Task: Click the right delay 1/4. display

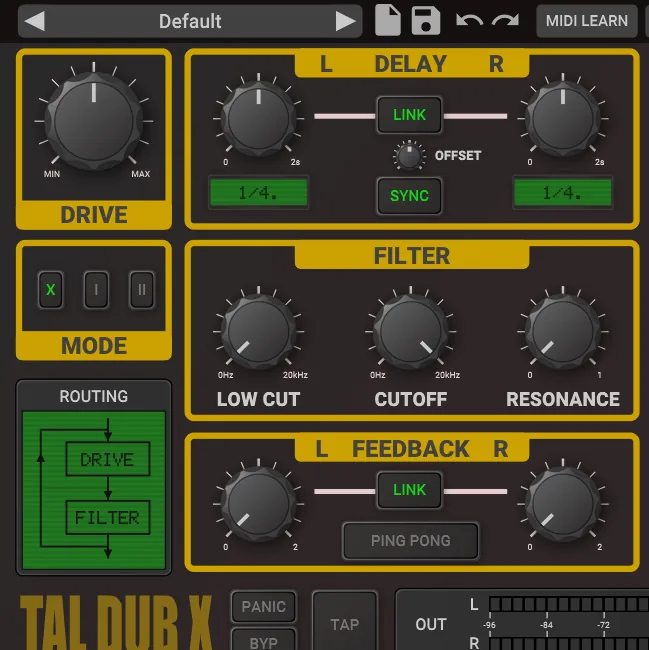Action: pos(563,193)
